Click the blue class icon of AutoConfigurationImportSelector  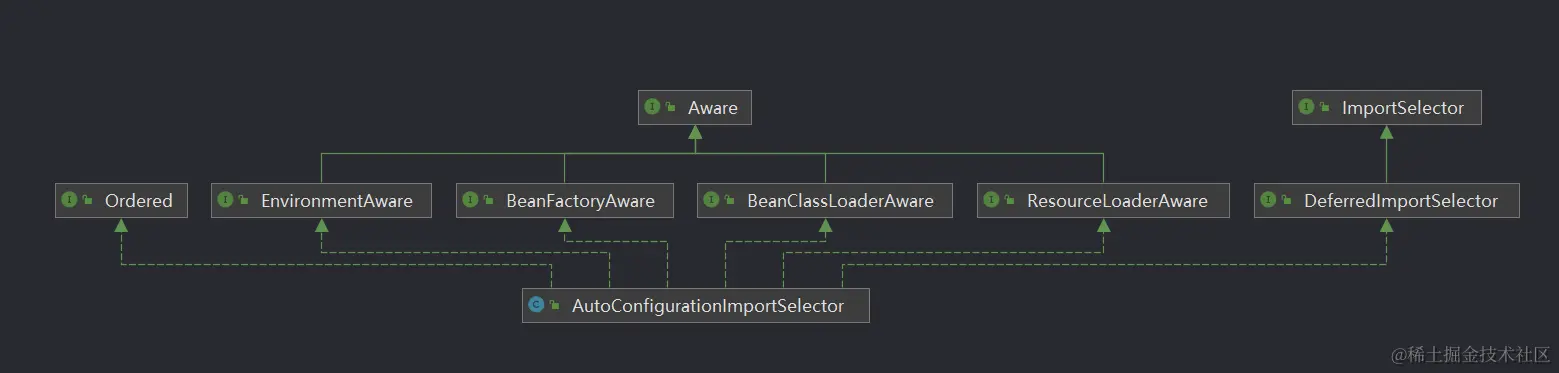point(537,305)
